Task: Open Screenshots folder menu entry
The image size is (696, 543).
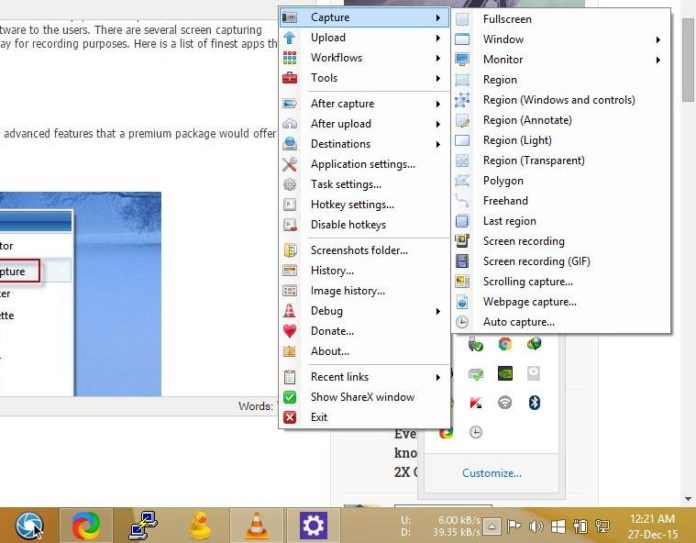Action: point(365,250)
